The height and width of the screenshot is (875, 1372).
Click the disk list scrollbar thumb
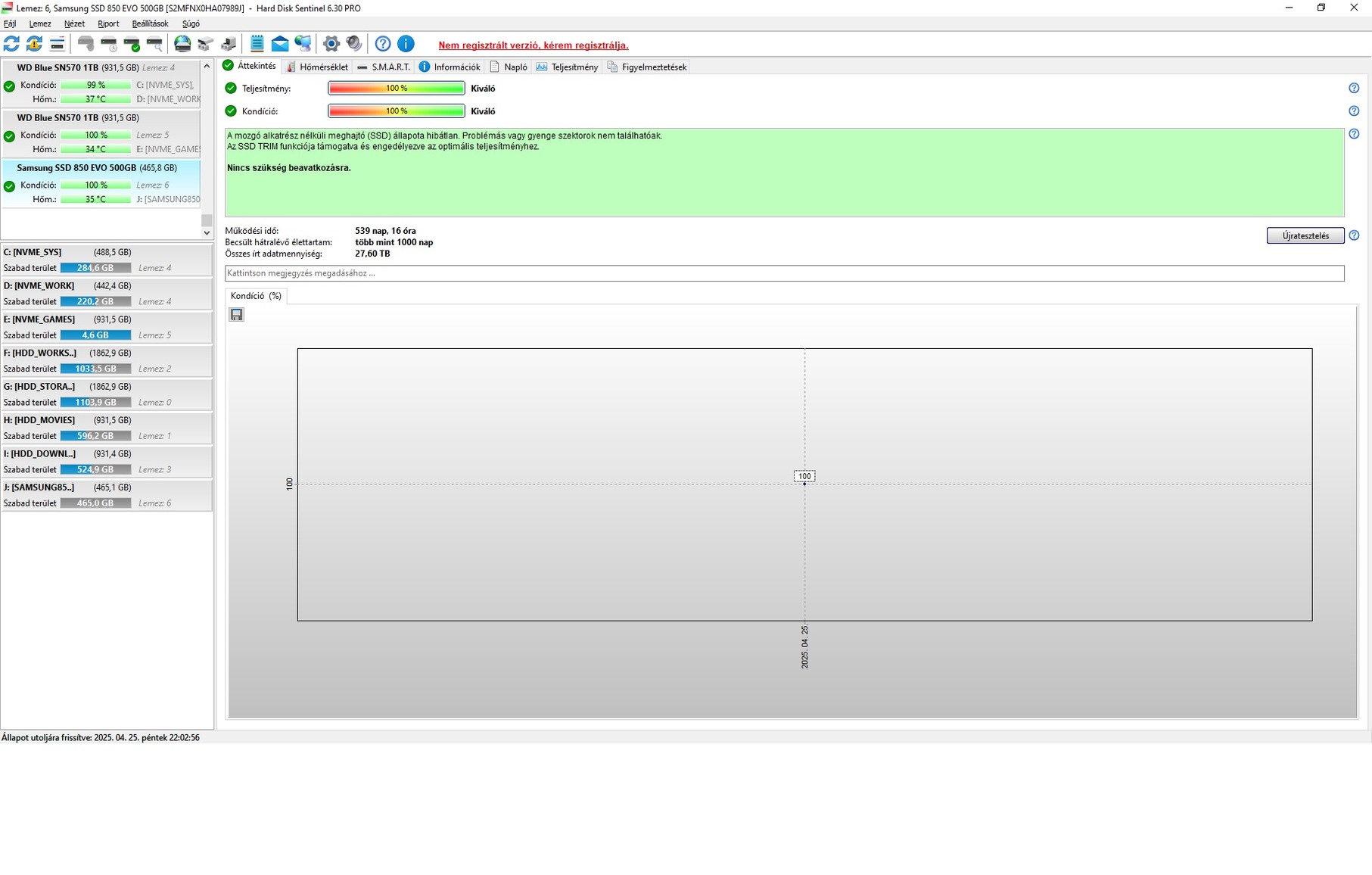207,220
